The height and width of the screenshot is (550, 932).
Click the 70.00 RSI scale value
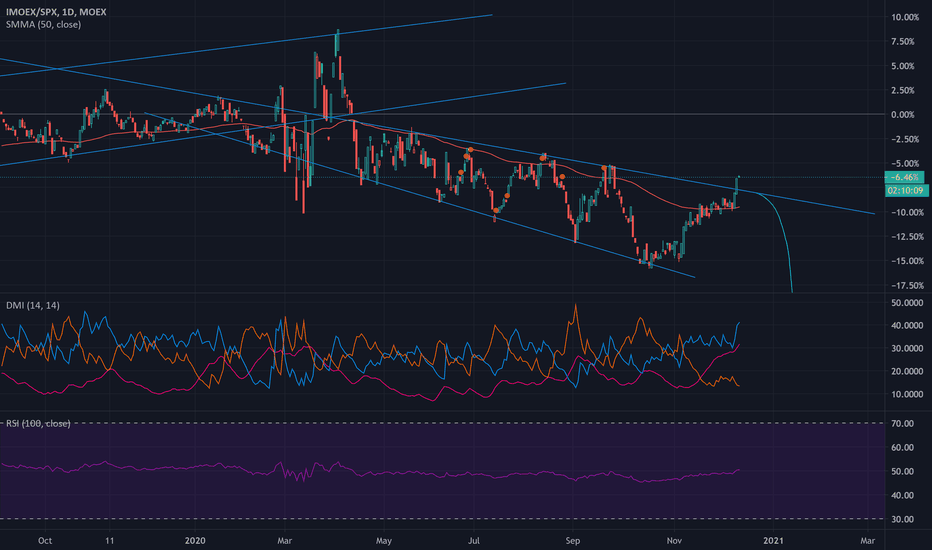click(x=903, y=423)
